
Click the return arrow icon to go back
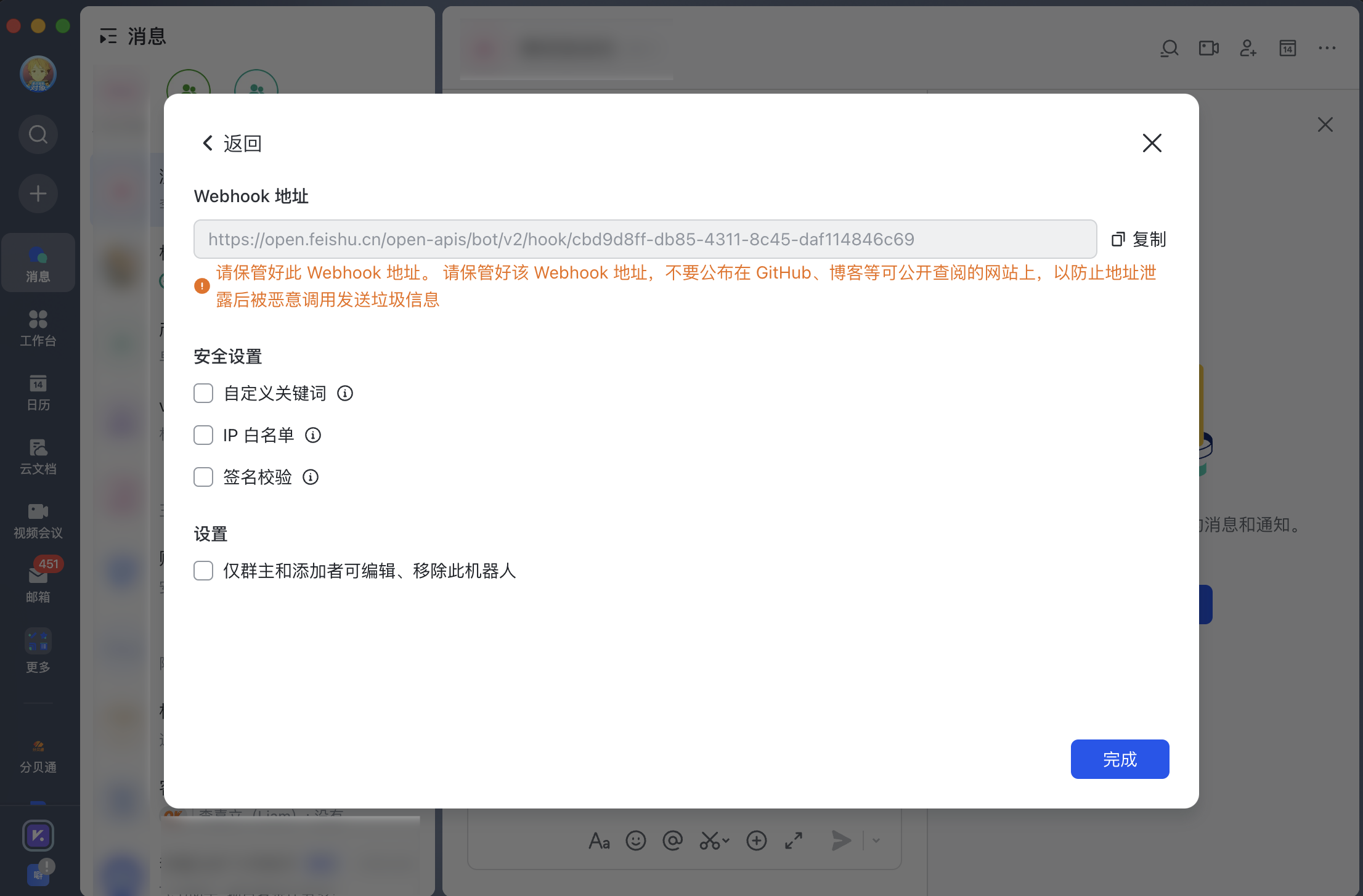[206, 143]
